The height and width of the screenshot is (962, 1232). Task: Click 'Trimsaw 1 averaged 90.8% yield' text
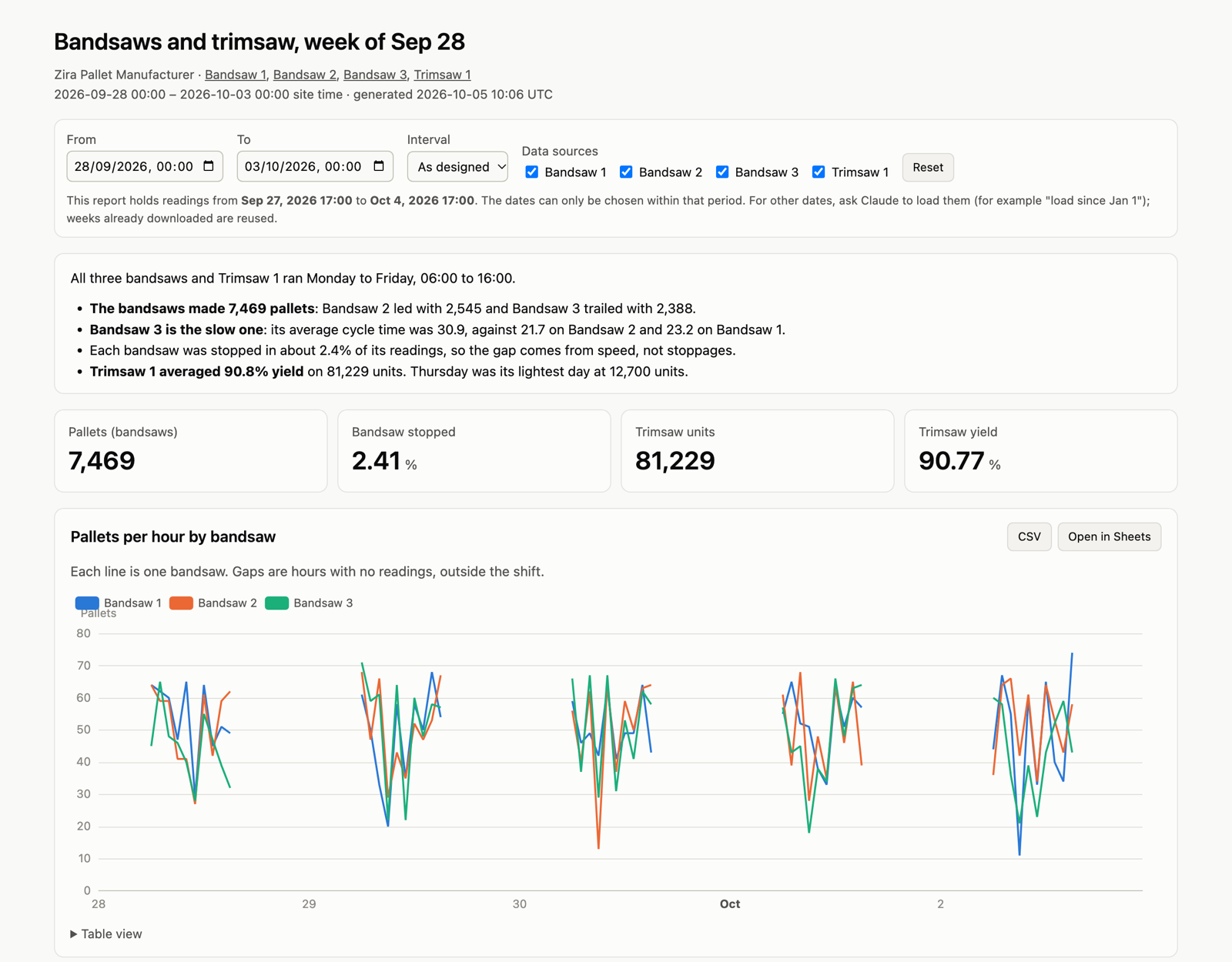(196, 371)
